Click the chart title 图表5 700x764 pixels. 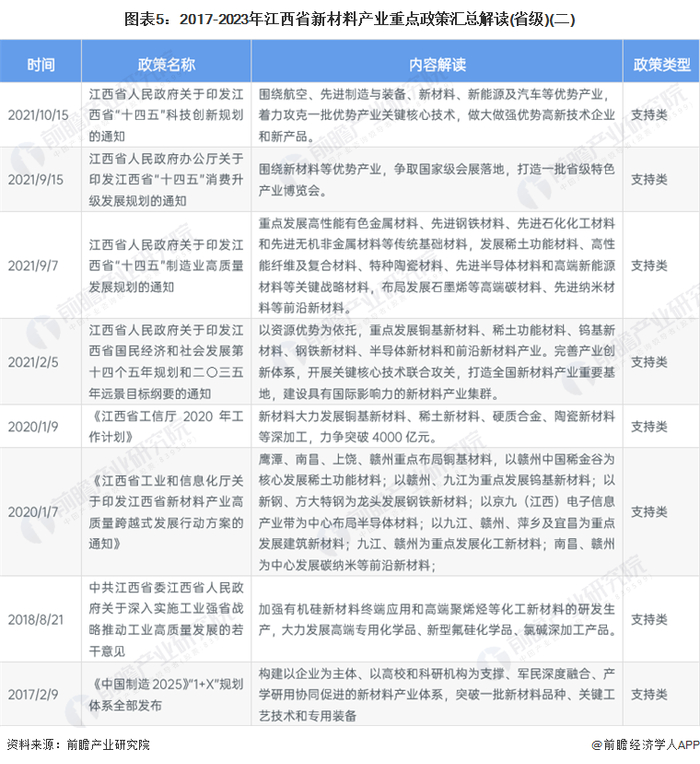pos(350,19)
